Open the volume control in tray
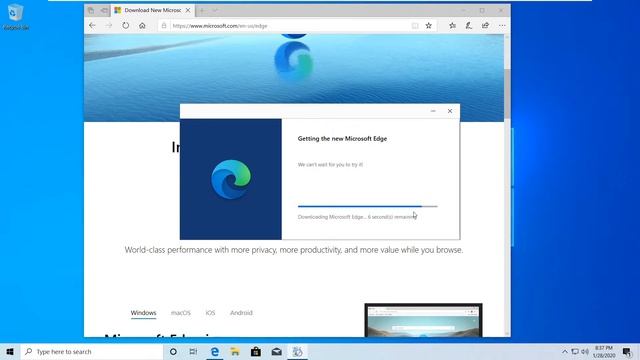The image size is (640, 360). [x=585, y=352]
